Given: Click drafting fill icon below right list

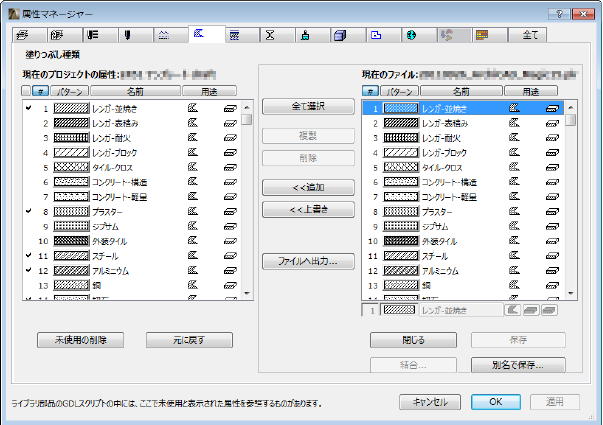Looking at the screenshot, I should [x=512, y=310].
